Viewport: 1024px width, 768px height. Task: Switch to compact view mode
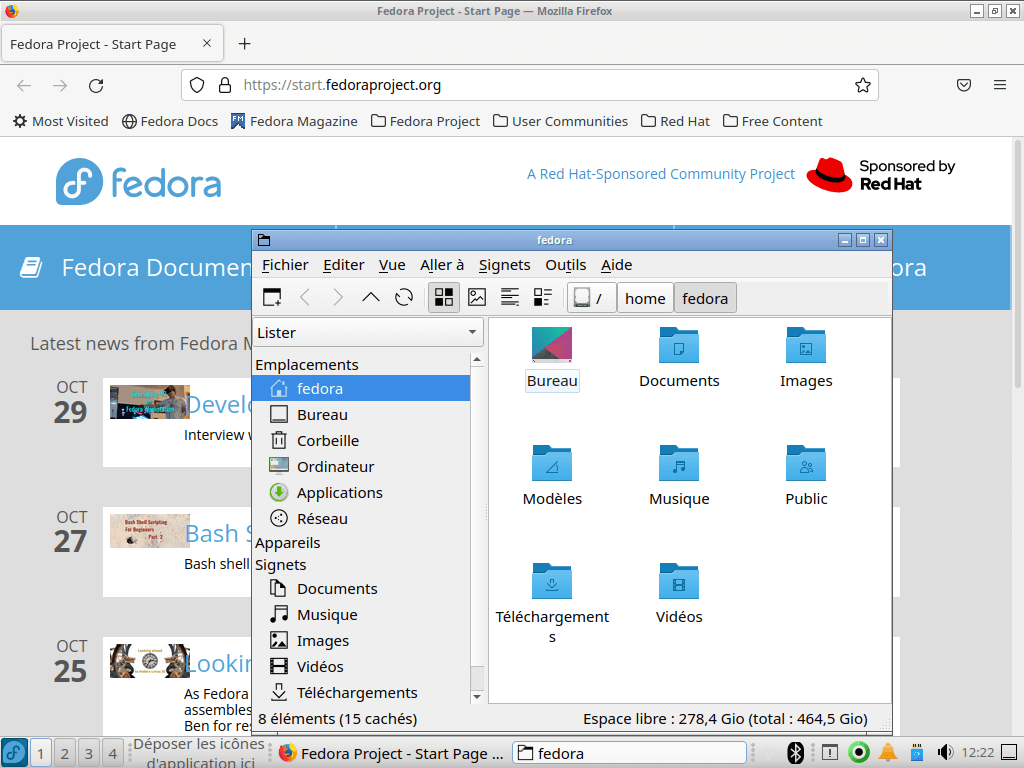pos(543,298)
